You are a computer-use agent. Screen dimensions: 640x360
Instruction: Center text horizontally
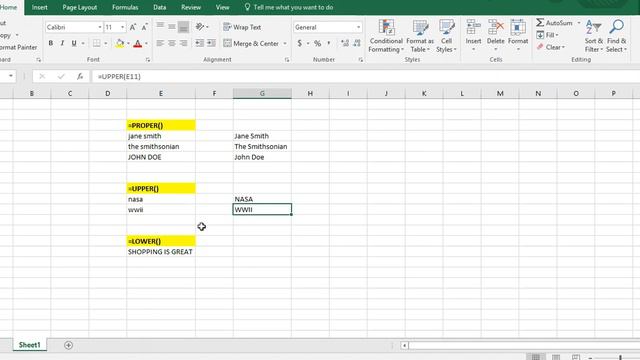click(172, 43)
